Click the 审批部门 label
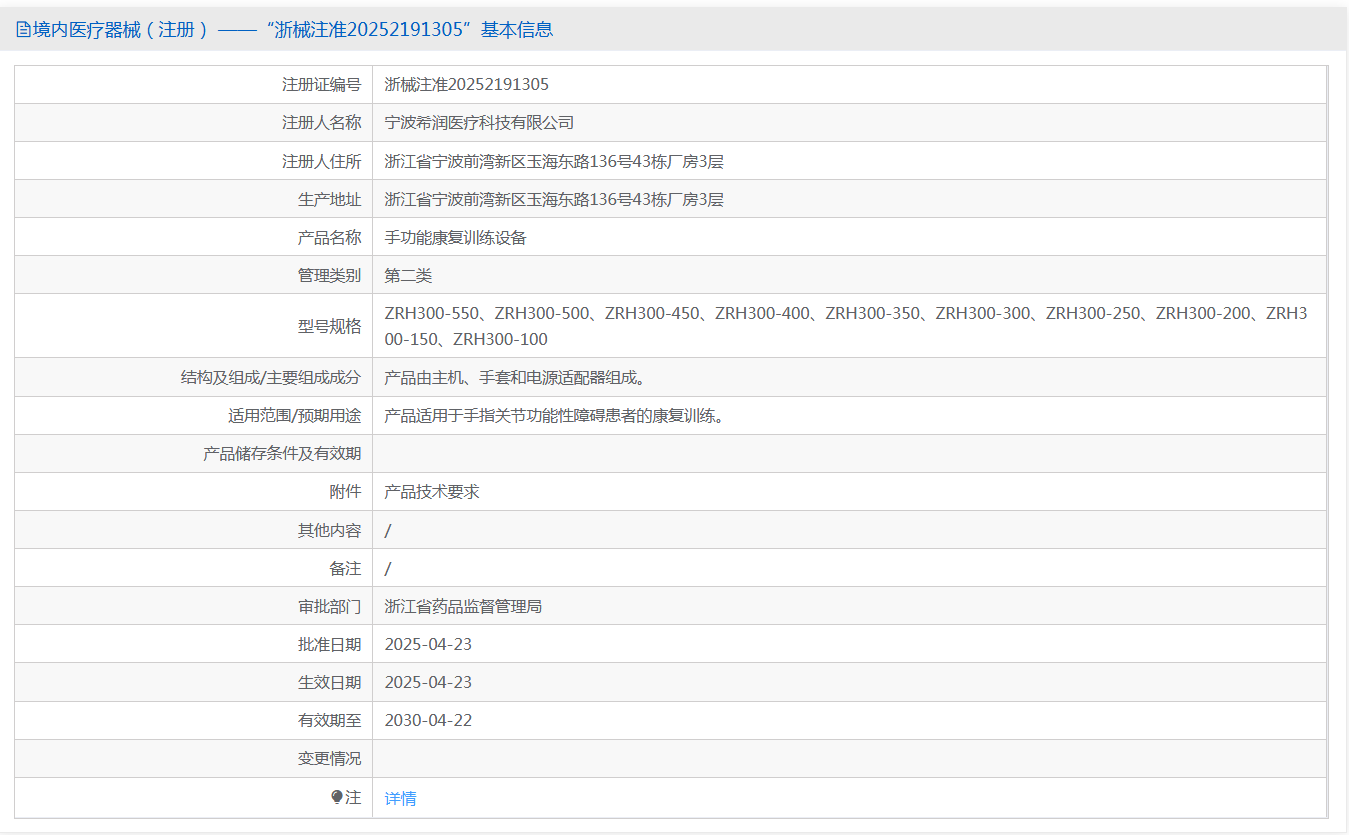This screenshot has height=835, width=1349. [329, 606]
